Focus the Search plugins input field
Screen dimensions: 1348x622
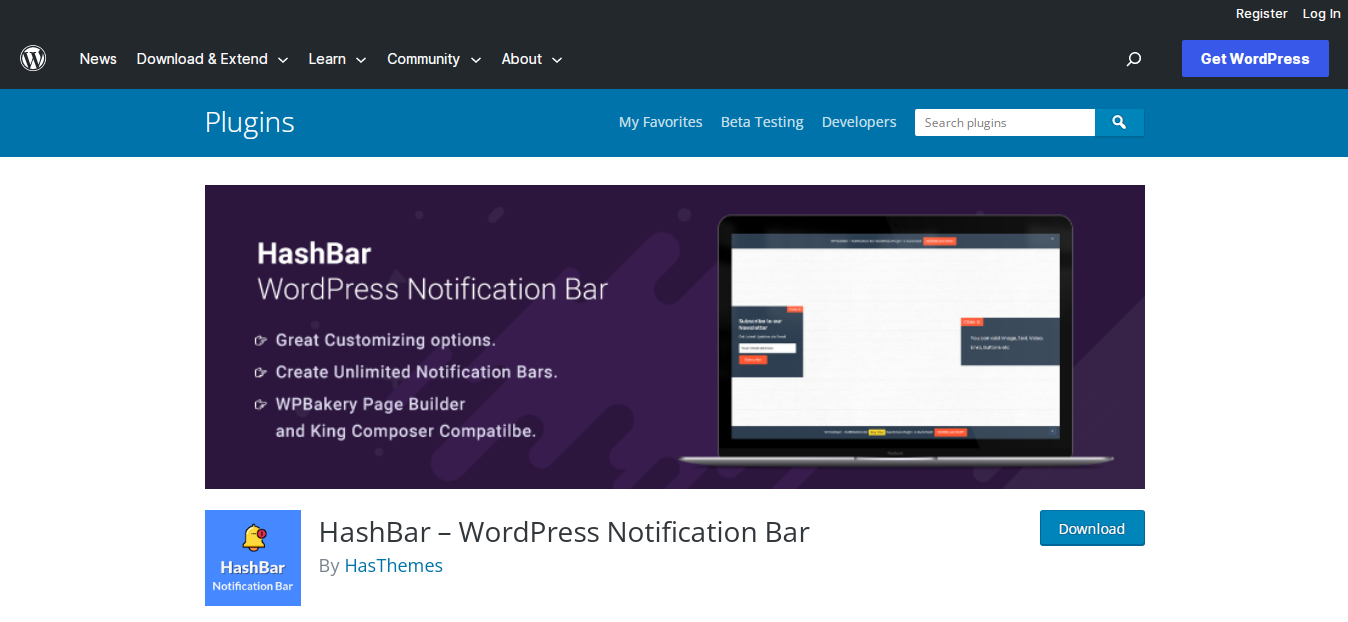tap(1005, 122)
